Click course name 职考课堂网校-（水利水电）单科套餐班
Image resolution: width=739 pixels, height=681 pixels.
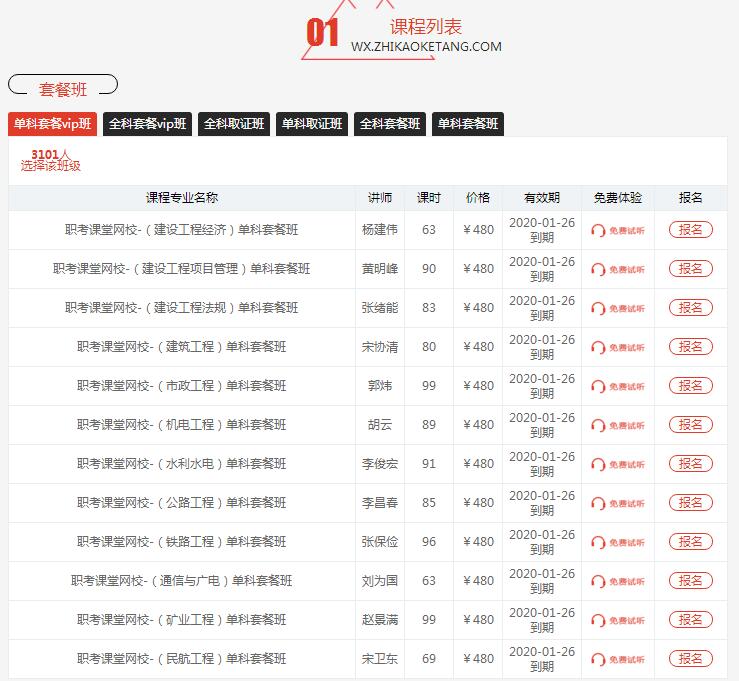tap(181, 464)
